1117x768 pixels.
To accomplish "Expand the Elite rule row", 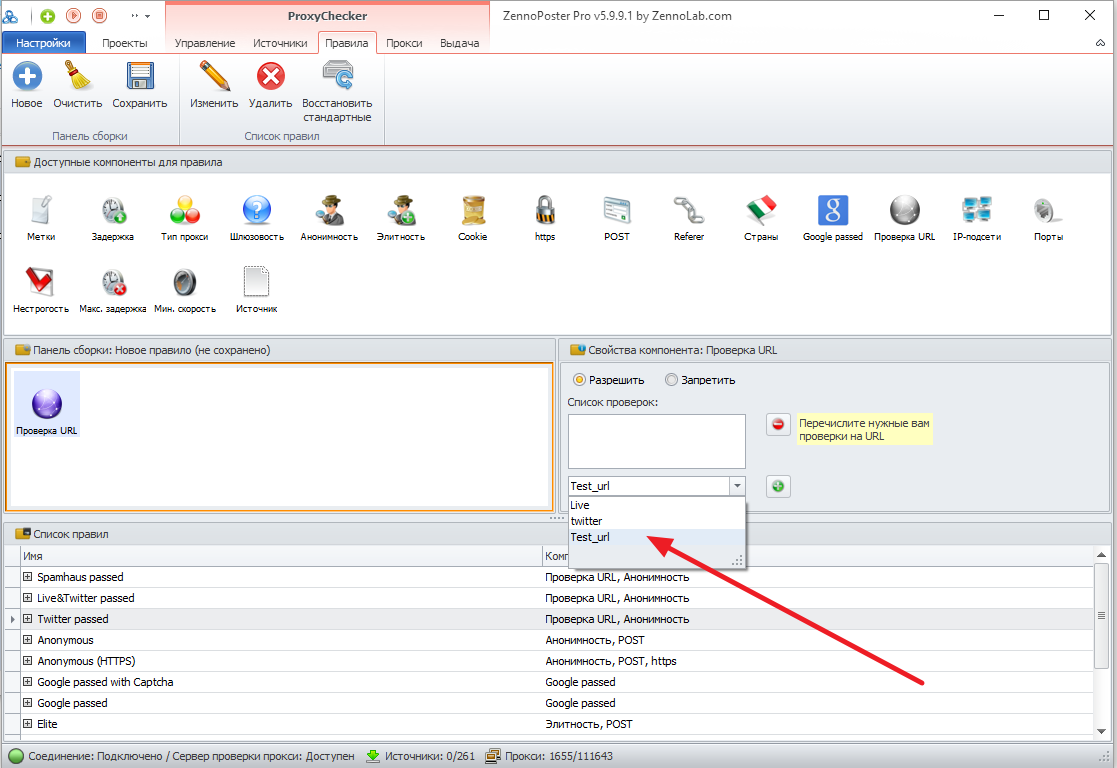I will (x=28, y=723).
